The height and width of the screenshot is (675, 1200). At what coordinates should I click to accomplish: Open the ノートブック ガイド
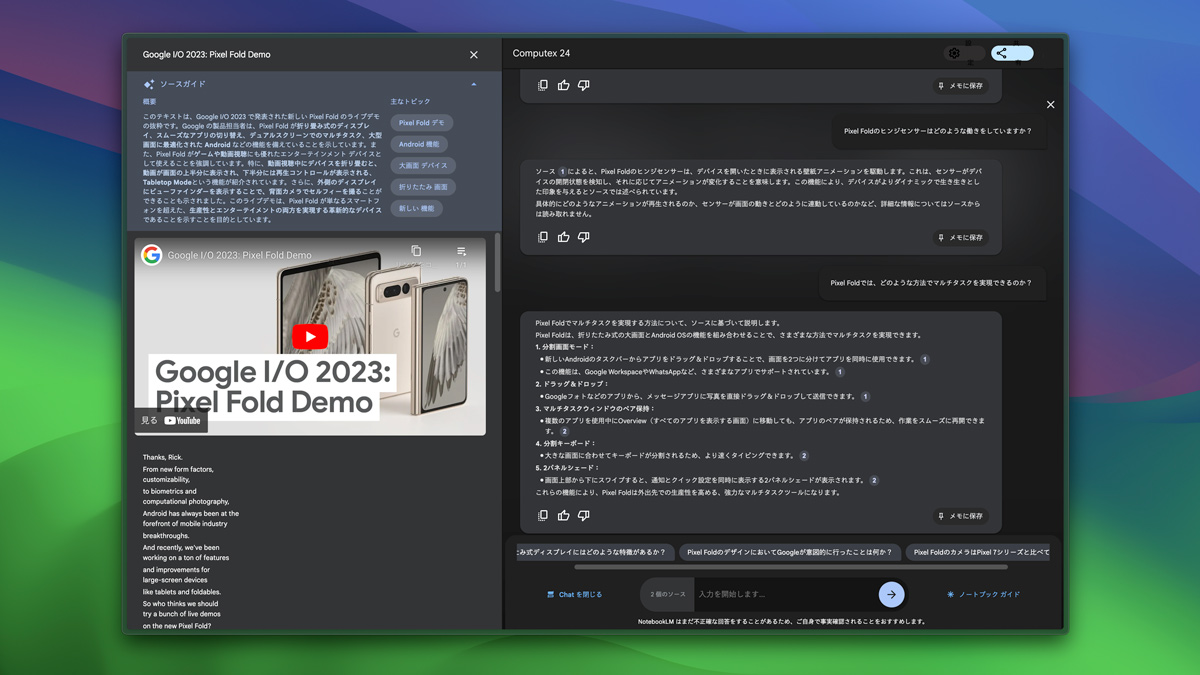(x=984, y=594)
